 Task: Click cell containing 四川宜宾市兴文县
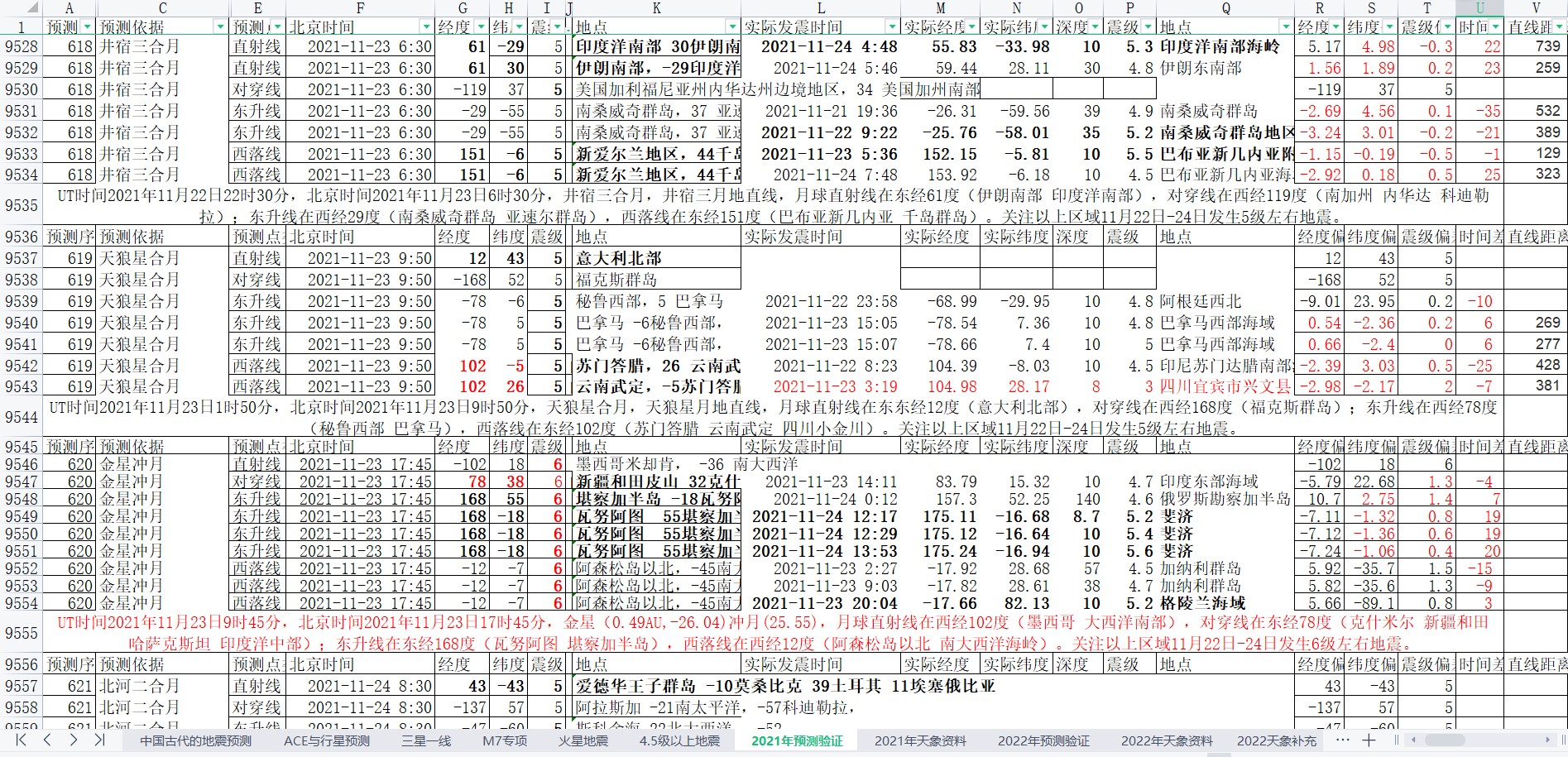pyautogui.click(x=1225, y=386)
